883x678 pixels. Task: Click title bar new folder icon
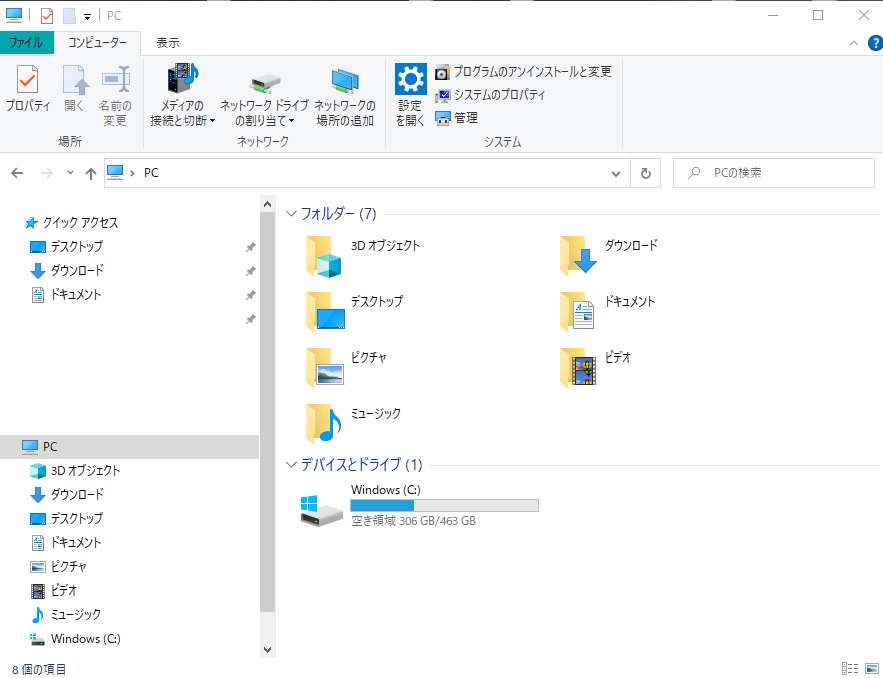(69, 16)
